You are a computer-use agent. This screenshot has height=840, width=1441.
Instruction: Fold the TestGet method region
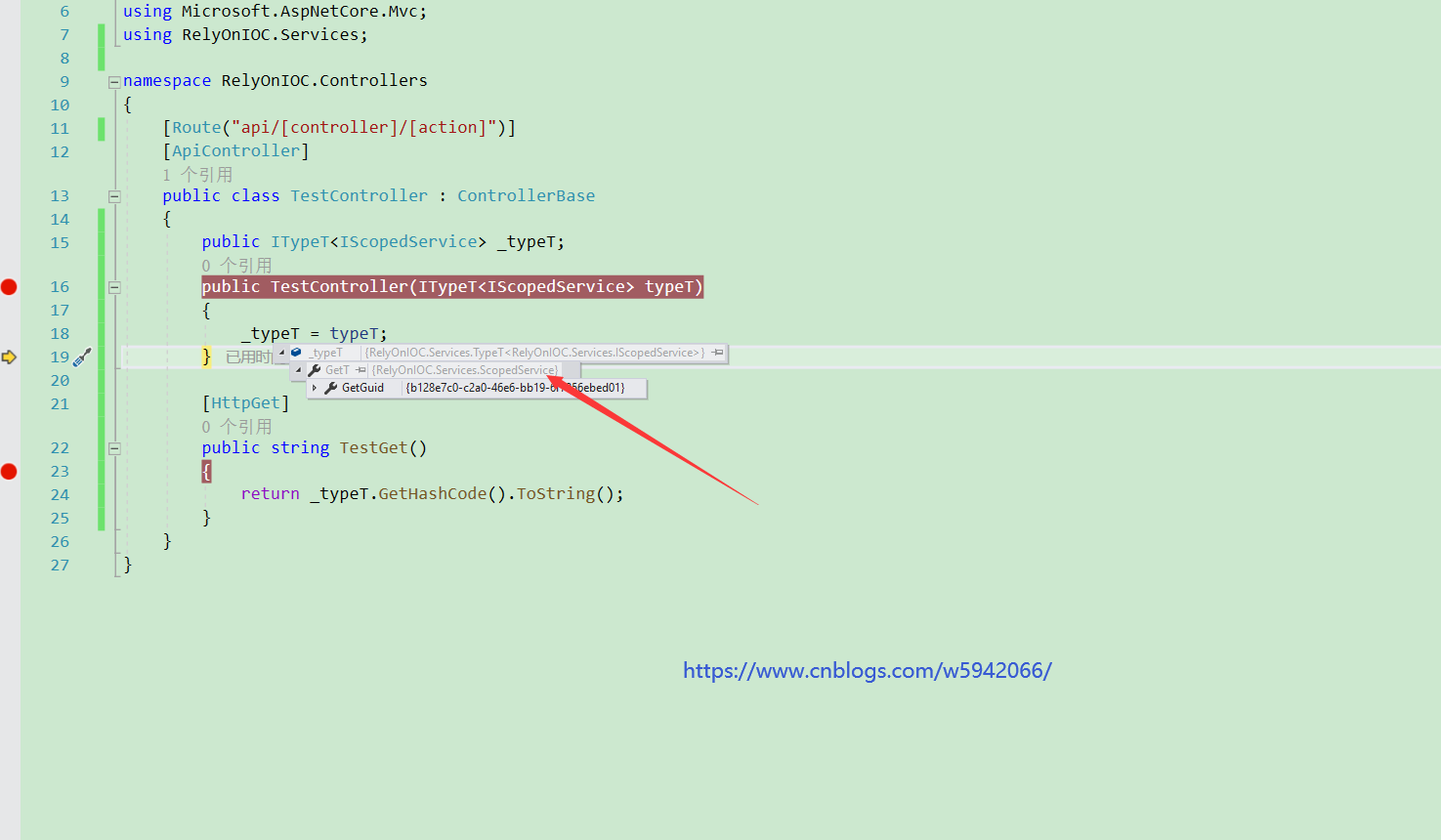114,448
